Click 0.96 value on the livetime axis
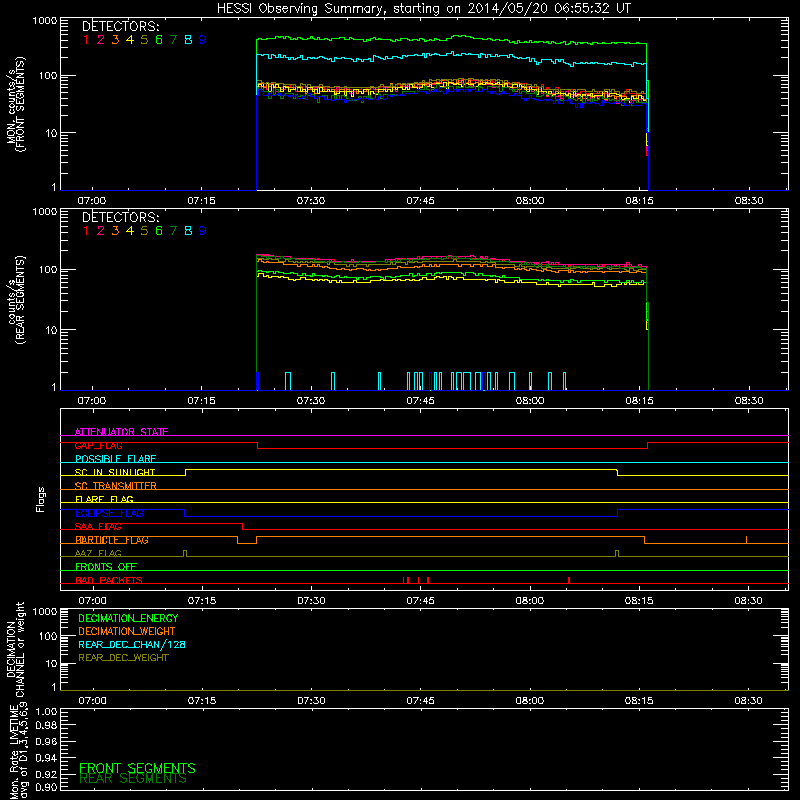Screen dimensions: 800x800 pos(46,741)
